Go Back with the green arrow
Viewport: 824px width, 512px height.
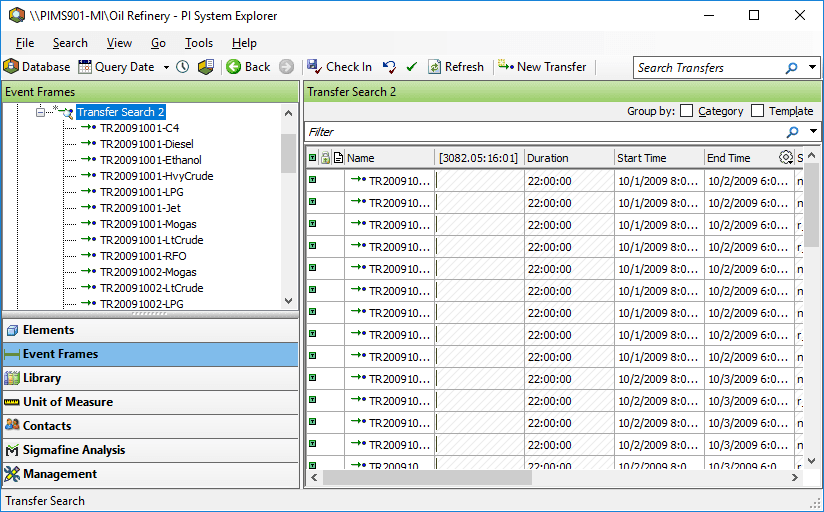[x=248, y=67]
